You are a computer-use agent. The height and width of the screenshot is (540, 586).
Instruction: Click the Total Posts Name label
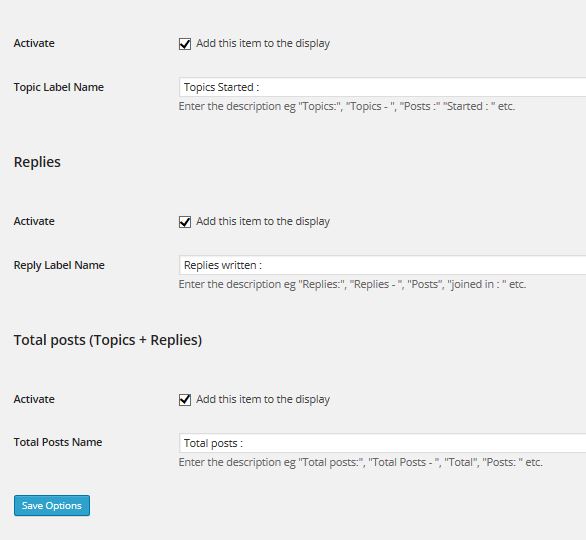tap(58, 442)
